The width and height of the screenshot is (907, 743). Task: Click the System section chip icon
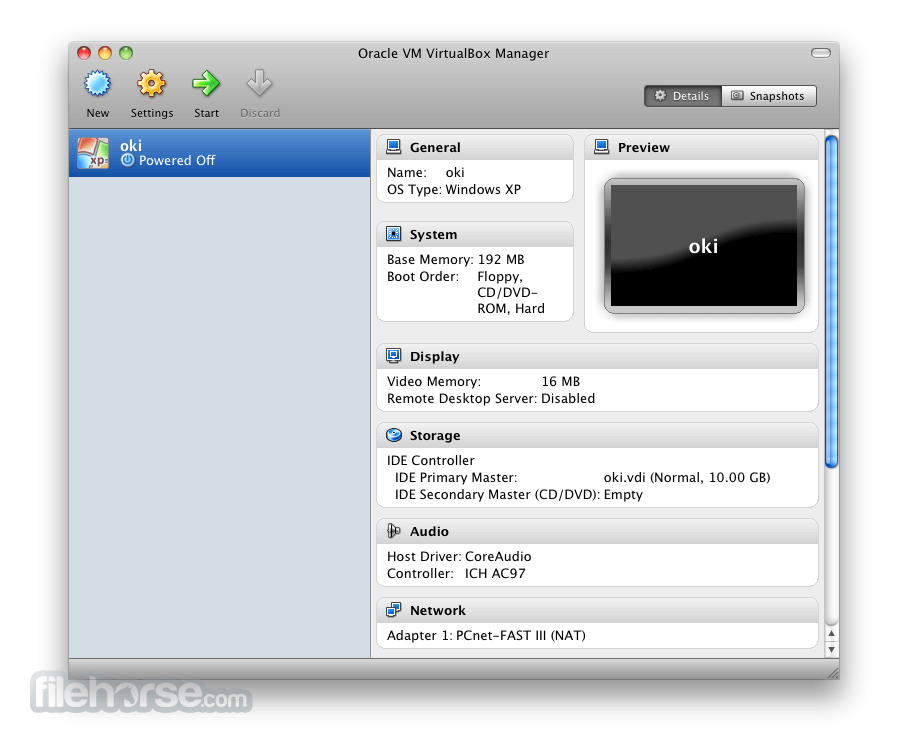[393, 234]
